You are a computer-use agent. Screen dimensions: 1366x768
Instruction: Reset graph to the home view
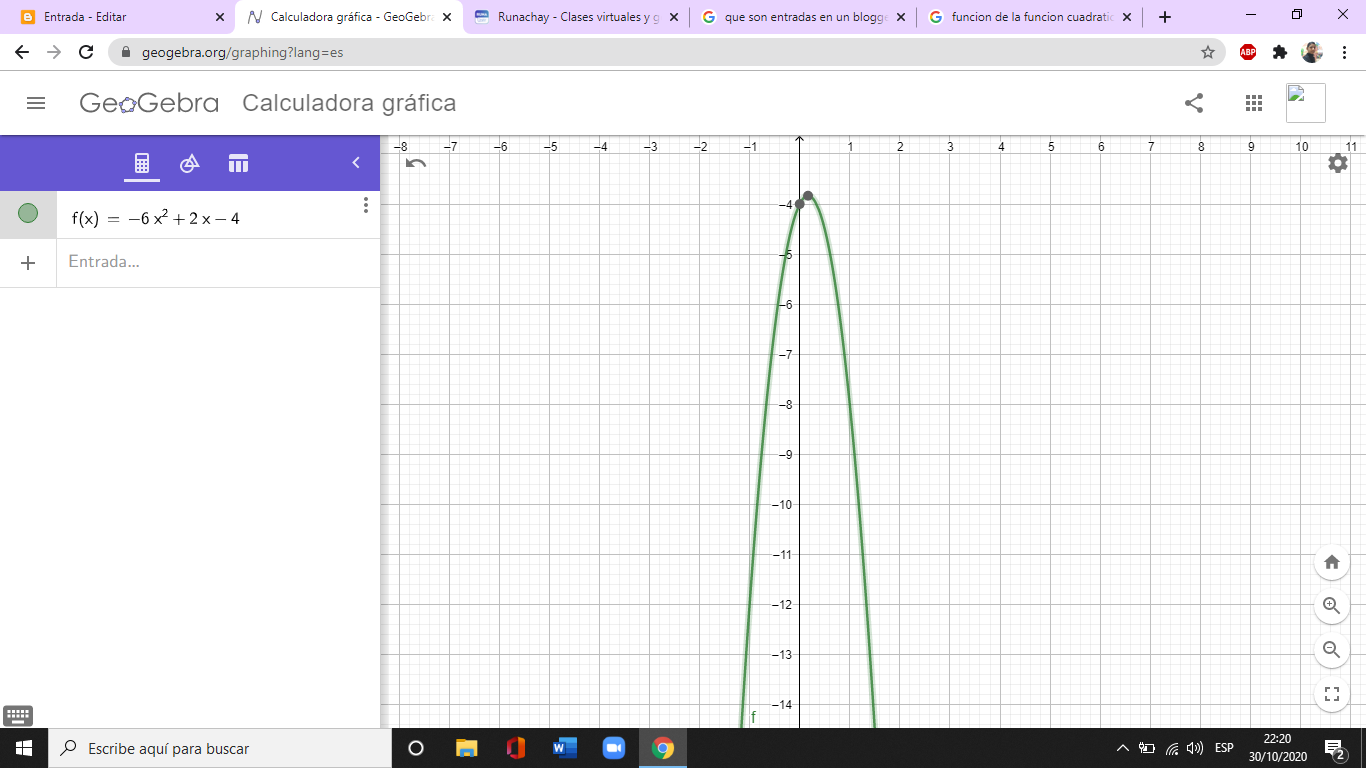click(x=1331, y=562)
